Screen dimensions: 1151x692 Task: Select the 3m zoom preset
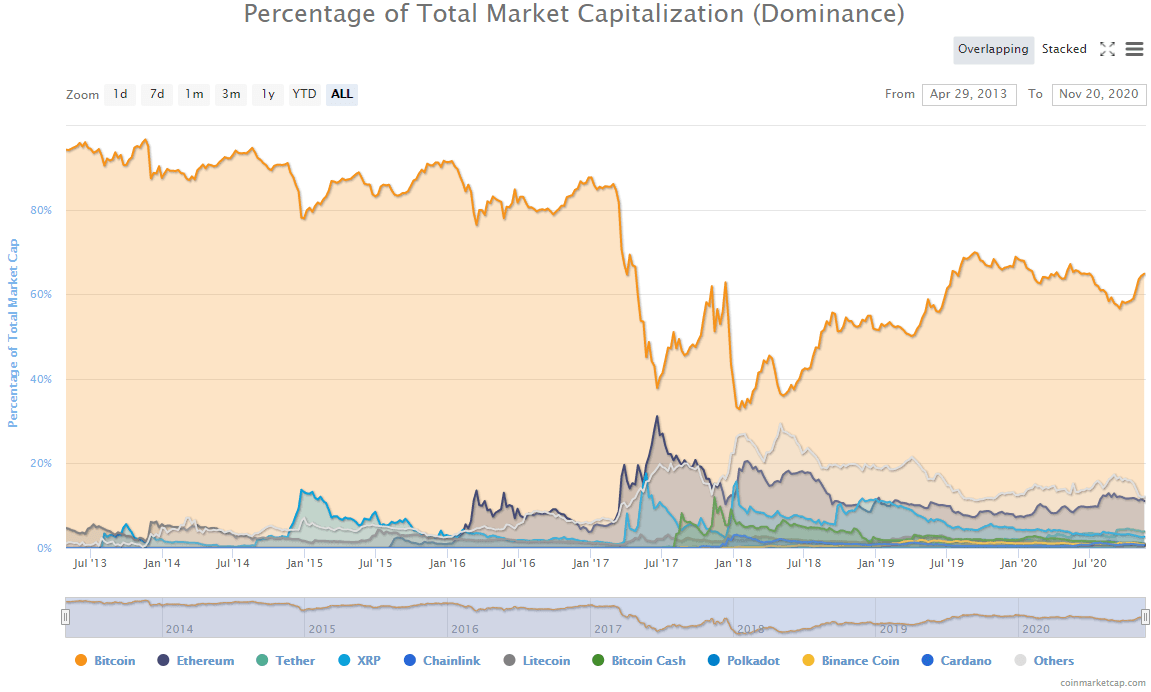(230, 94)
